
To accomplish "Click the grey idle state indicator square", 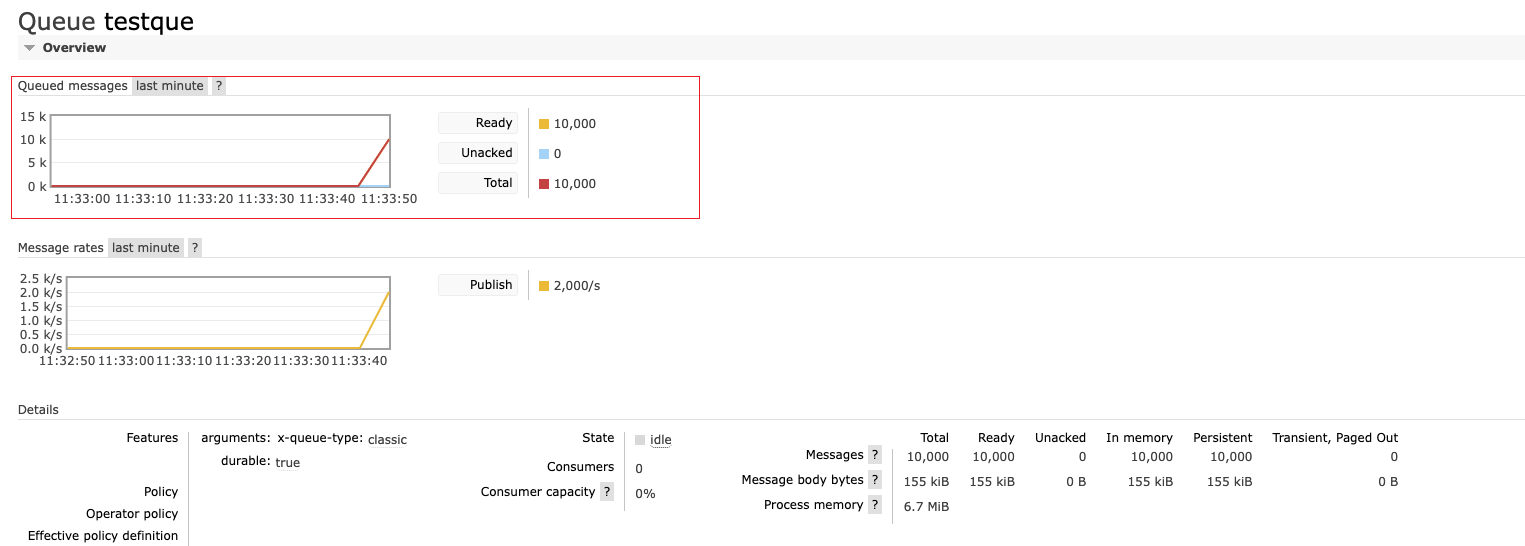I will pos(640,439).
